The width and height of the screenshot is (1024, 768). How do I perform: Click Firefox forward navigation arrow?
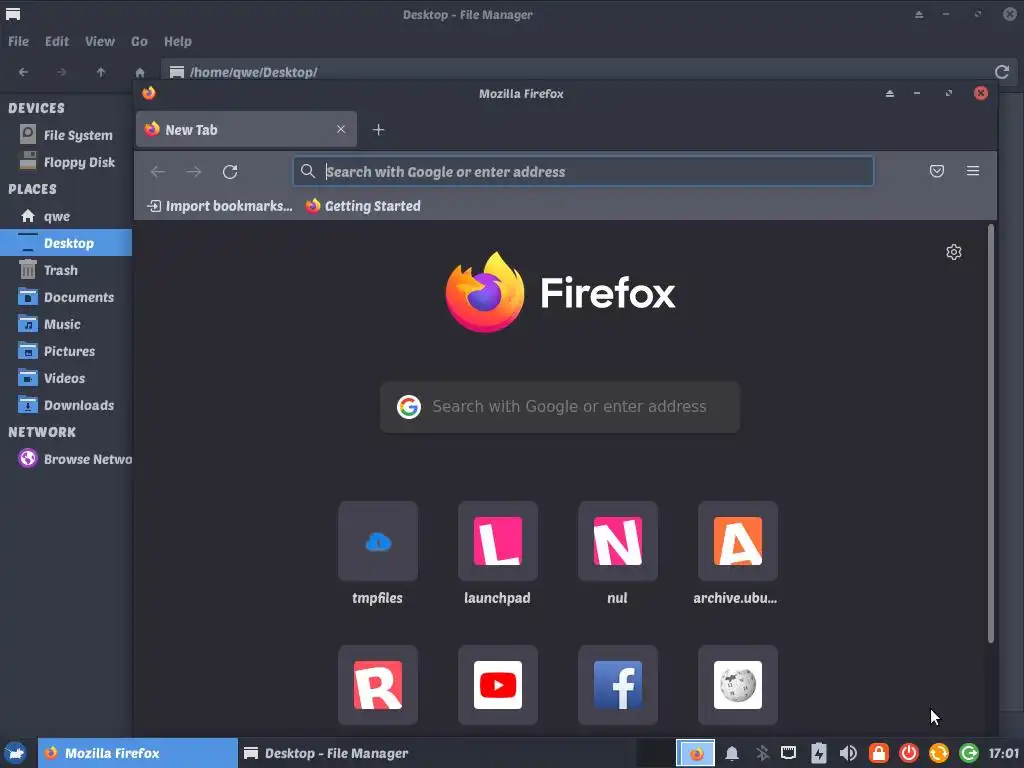193,172
